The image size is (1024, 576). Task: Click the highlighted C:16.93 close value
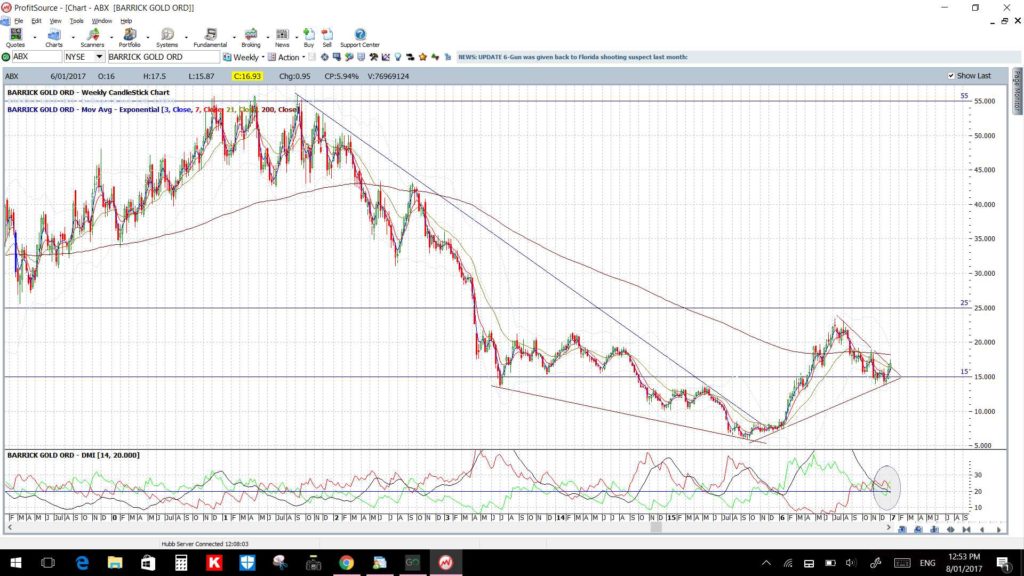pyautogui.click(x=247, y=76)
